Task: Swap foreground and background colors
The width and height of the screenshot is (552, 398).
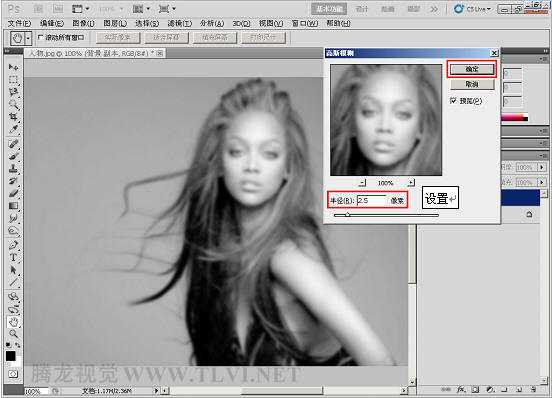Action: [x=17, y=345]
